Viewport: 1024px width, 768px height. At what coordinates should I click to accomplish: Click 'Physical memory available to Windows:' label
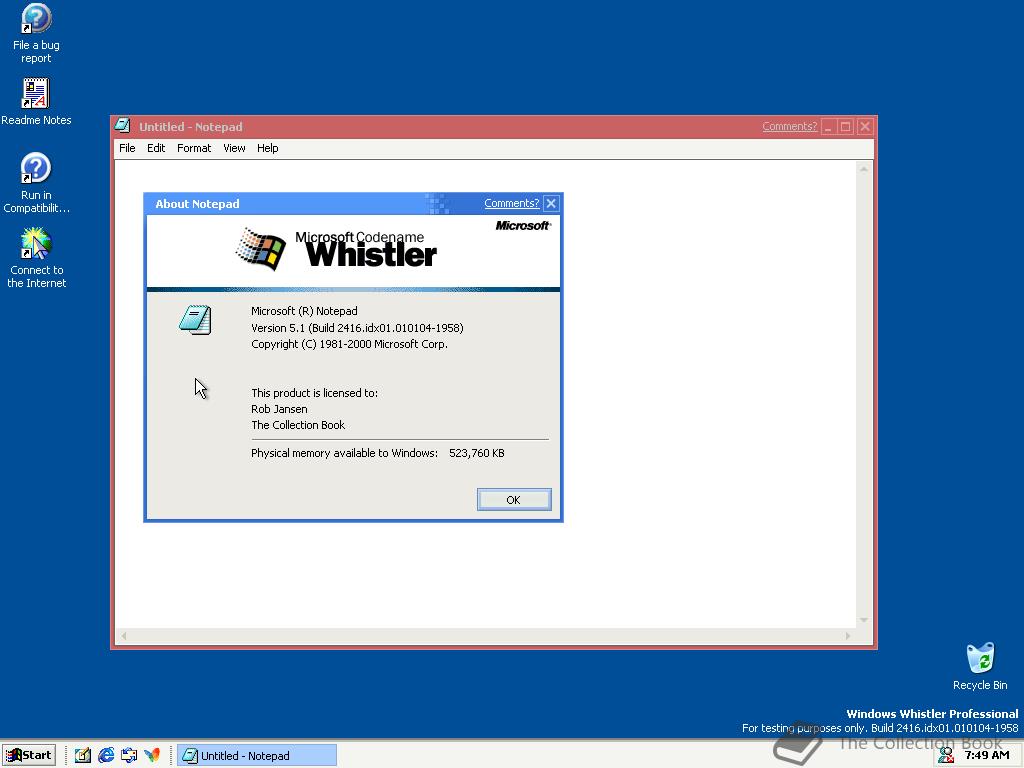click(x=344, y=453)
